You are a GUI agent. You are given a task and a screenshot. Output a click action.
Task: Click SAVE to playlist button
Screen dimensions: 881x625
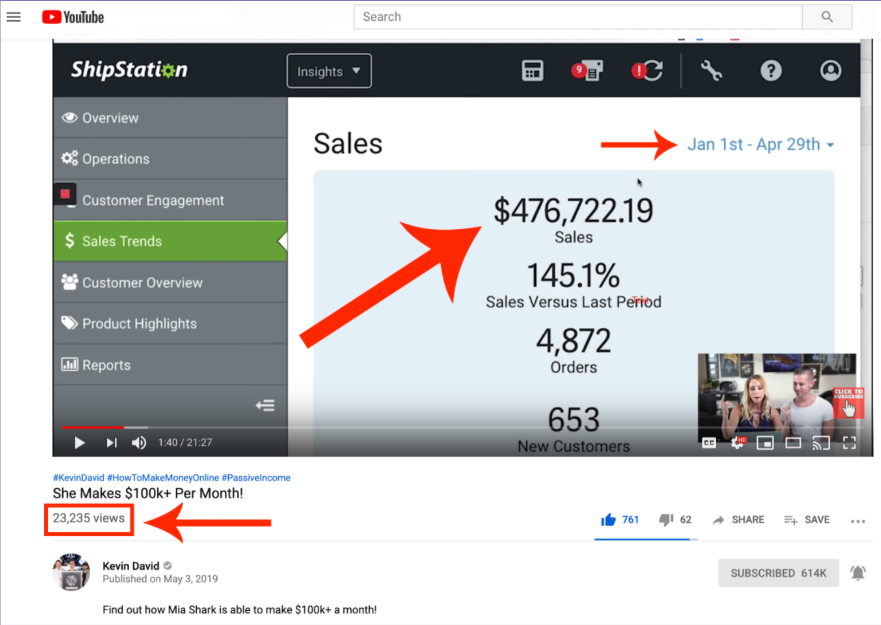(807, 520)
